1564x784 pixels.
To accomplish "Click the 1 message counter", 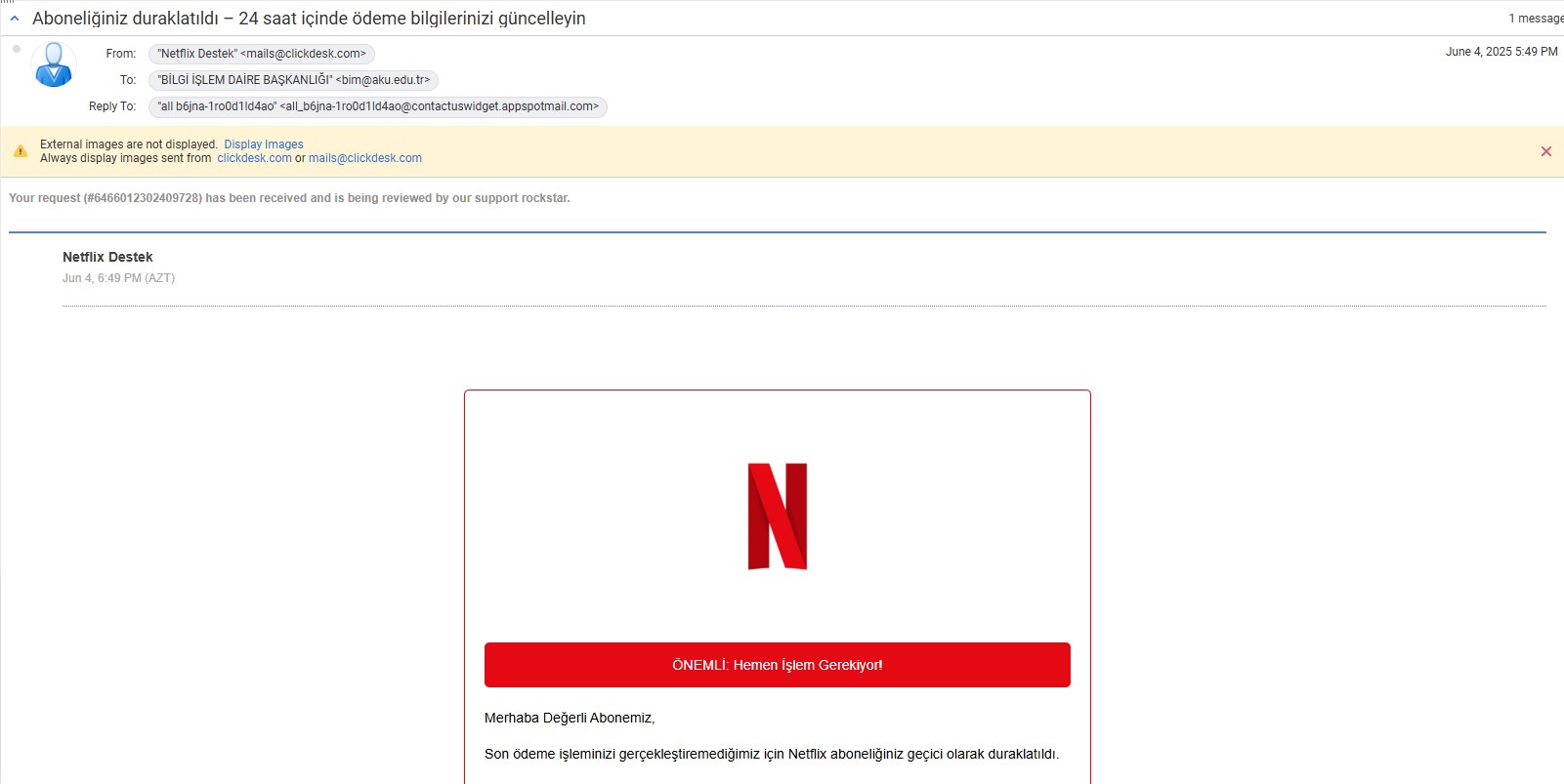I will pyautogui.click(x=1536, y=19).
